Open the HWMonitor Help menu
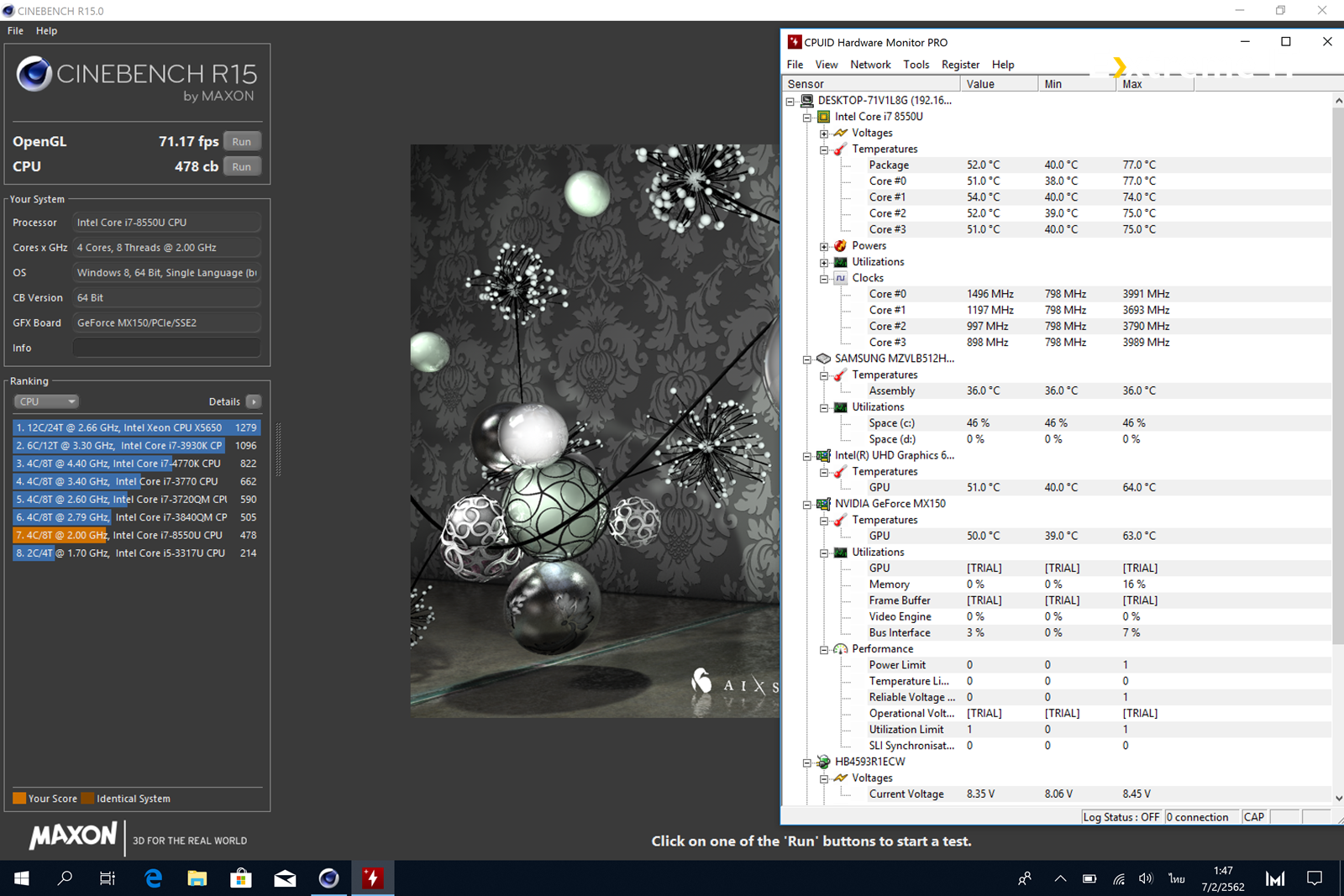This screenshot has width=1344, height=896. (1003, 65)
